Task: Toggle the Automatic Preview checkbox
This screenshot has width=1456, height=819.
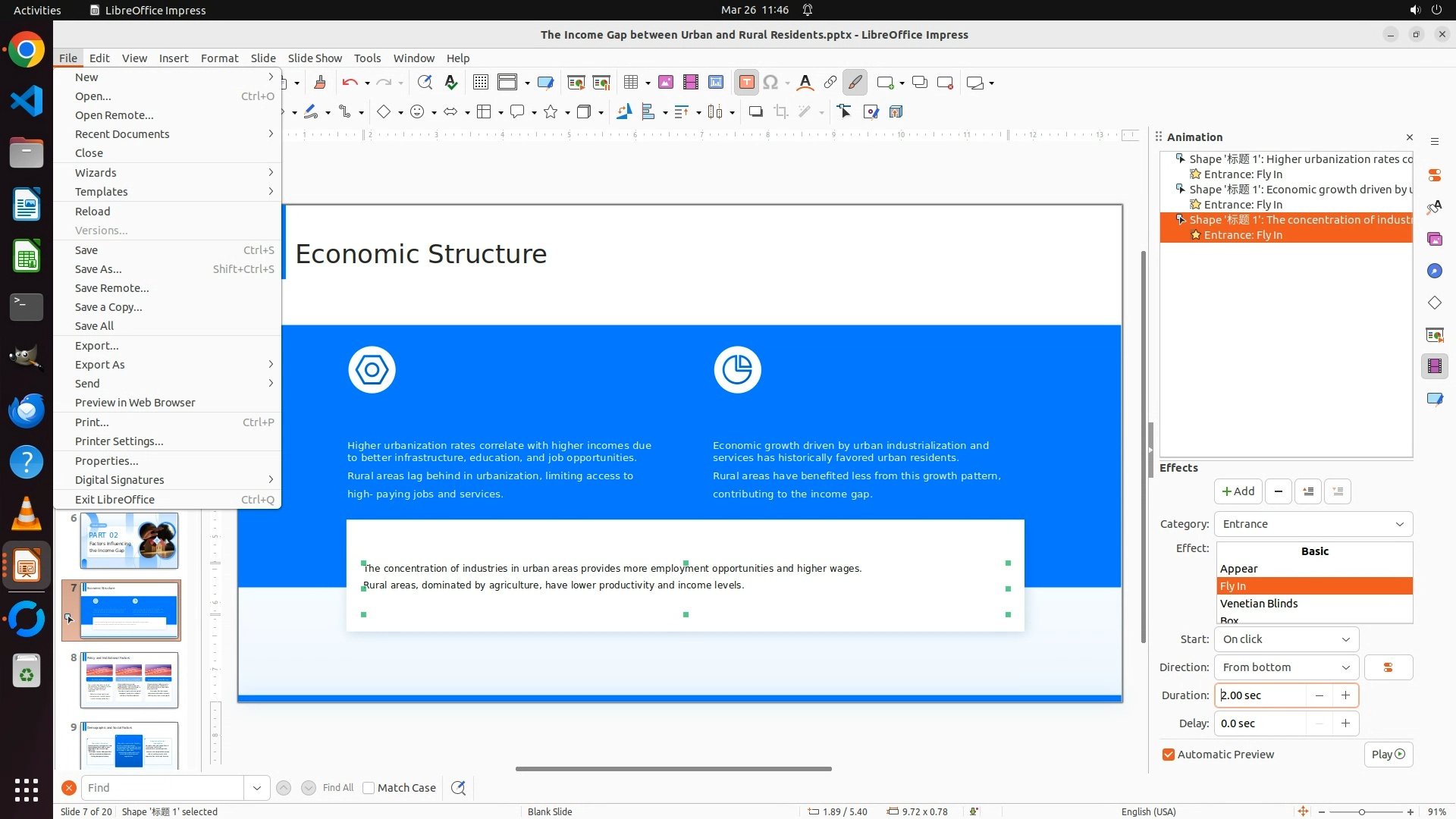Action: 1169,755
